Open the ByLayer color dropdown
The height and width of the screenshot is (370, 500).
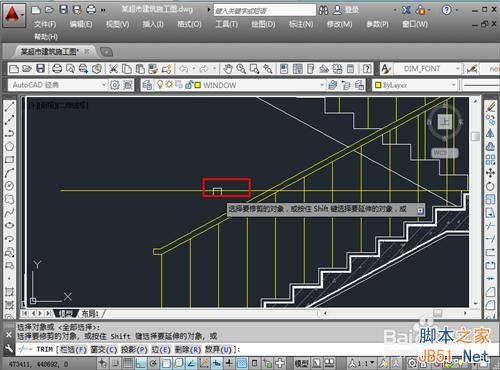coord(454,85)
